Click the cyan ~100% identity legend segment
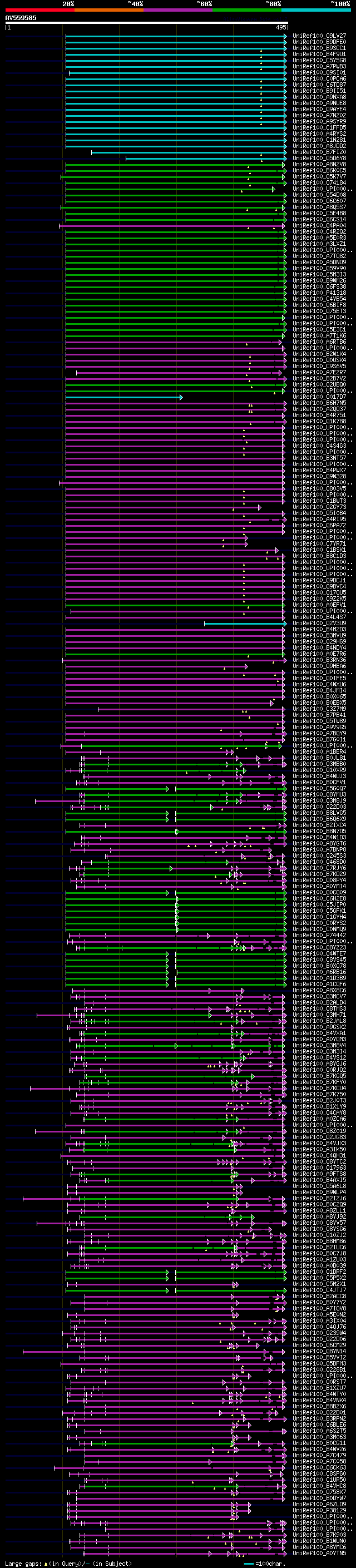Screen dimensions: 356x1568 point(316,10)
